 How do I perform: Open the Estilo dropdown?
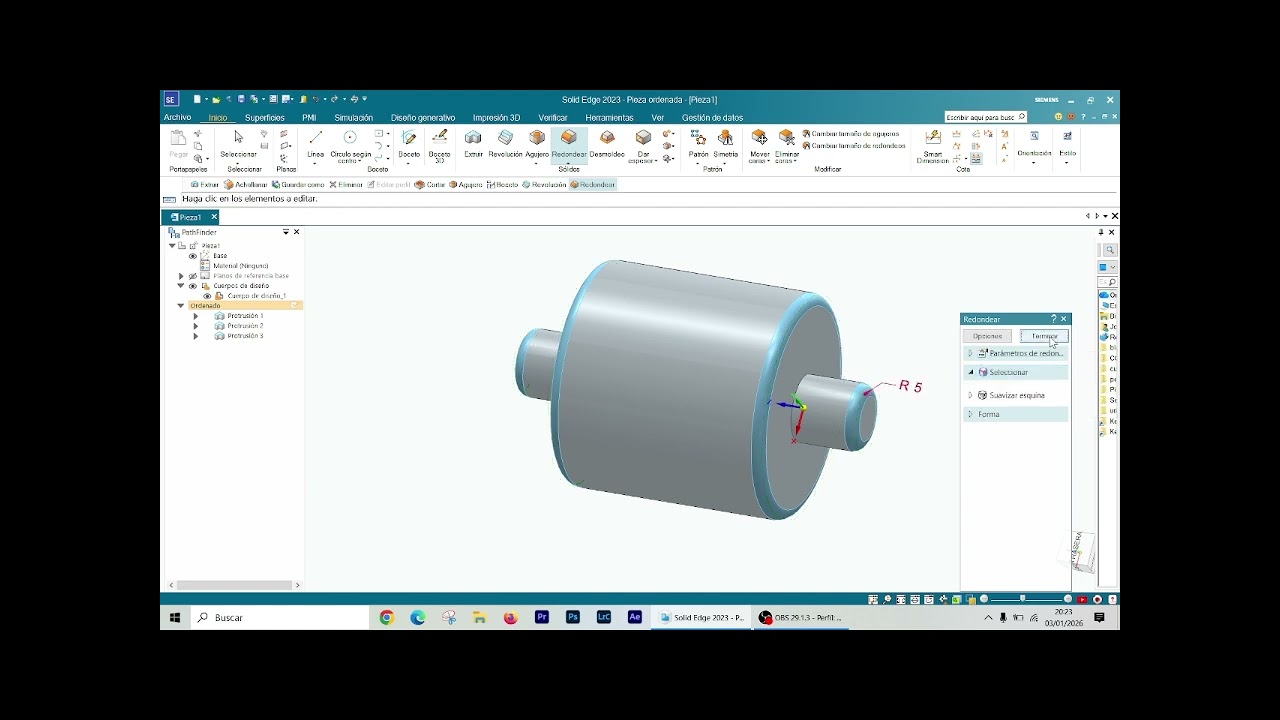1067,149
